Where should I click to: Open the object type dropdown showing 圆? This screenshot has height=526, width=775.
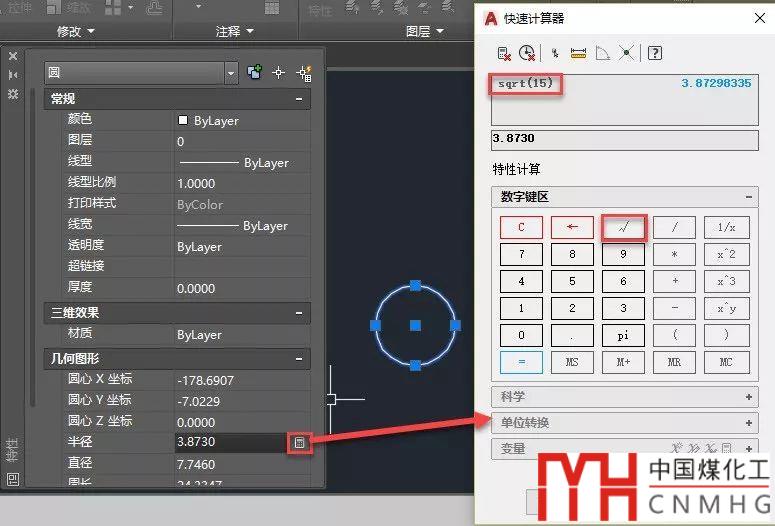pos(231,73)
